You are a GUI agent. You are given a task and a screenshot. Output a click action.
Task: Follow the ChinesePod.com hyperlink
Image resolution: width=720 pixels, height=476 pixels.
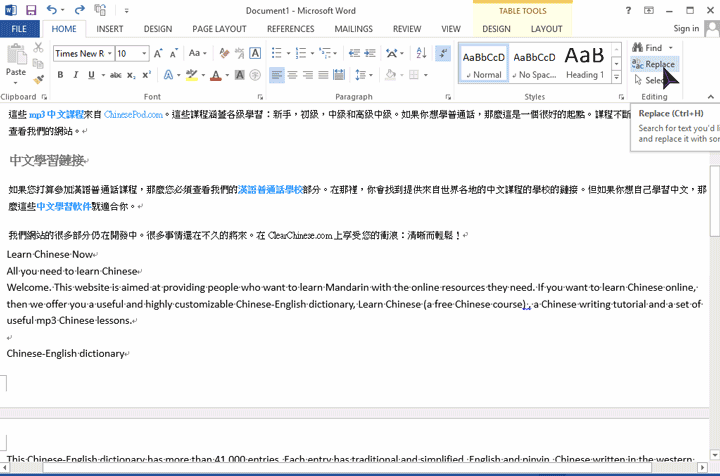(x=133, y=115)
